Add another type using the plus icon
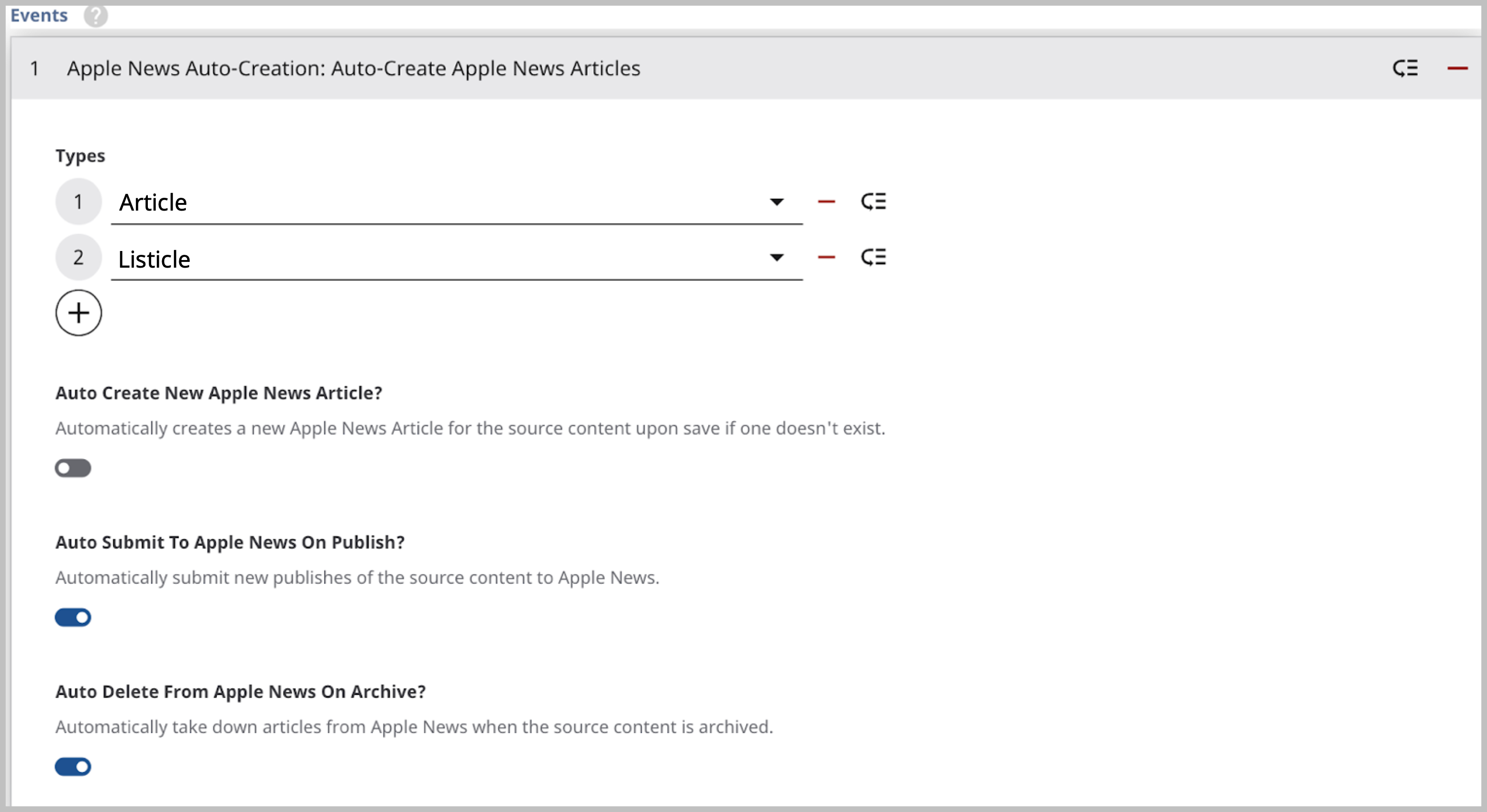Screen dimensions: 1487x812 (x=78, y=312)
